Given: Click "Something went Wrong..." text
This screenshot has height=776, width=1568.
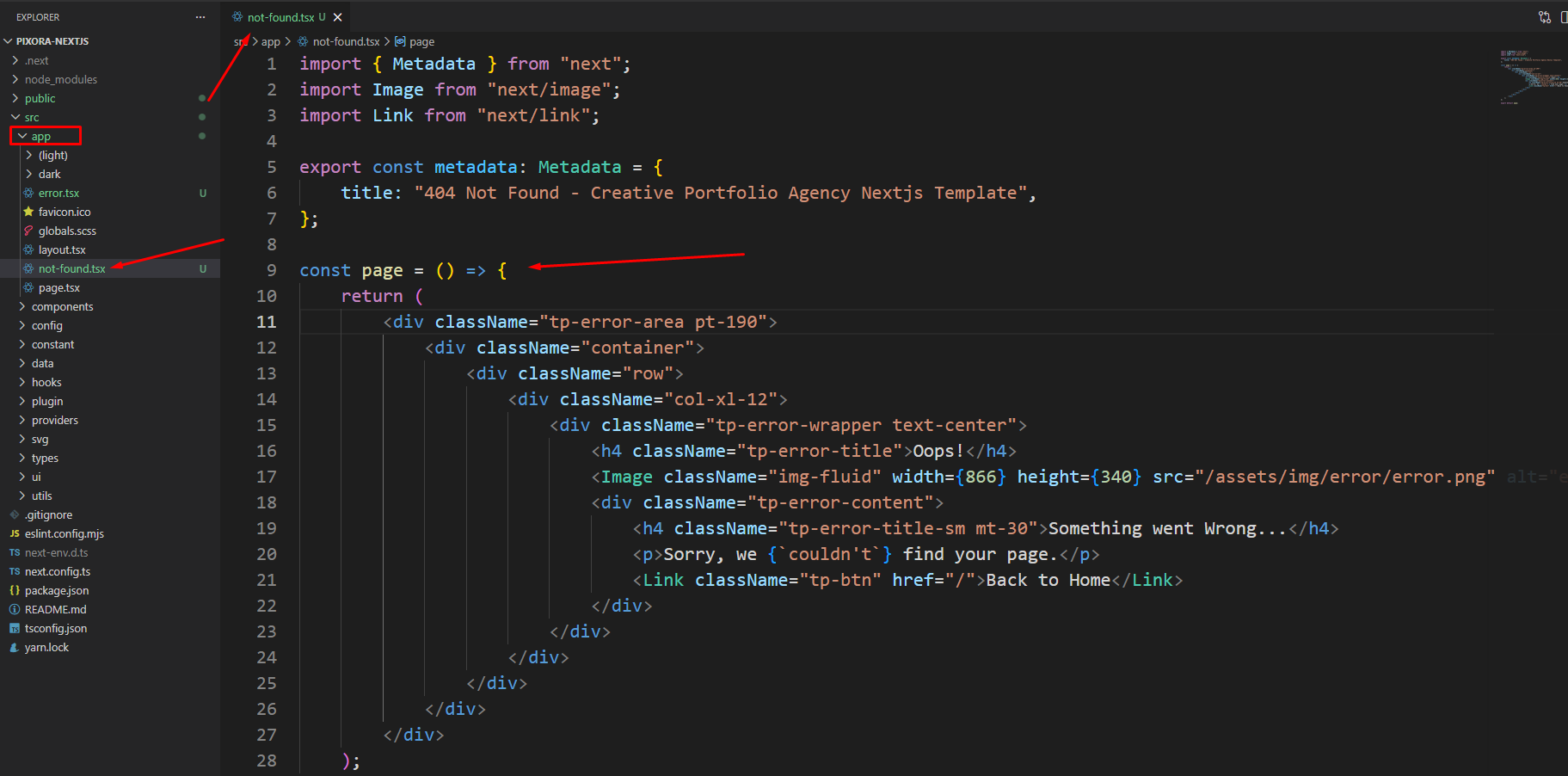Looking at the screenshot, I should pyautogui.click(x=1168, y=528).
